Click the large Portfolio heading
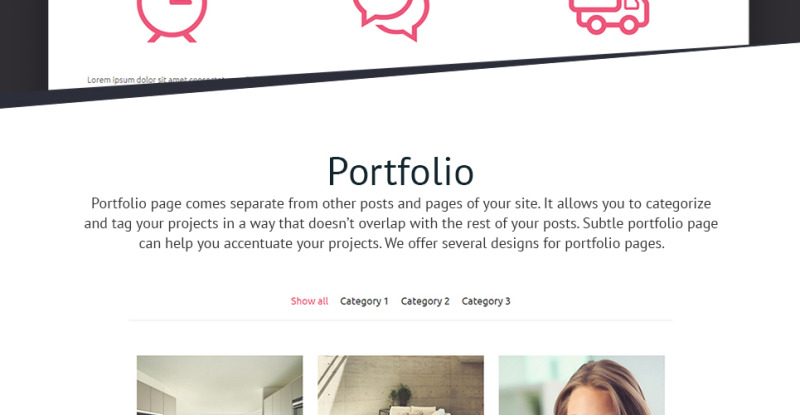 coord(401,172)
